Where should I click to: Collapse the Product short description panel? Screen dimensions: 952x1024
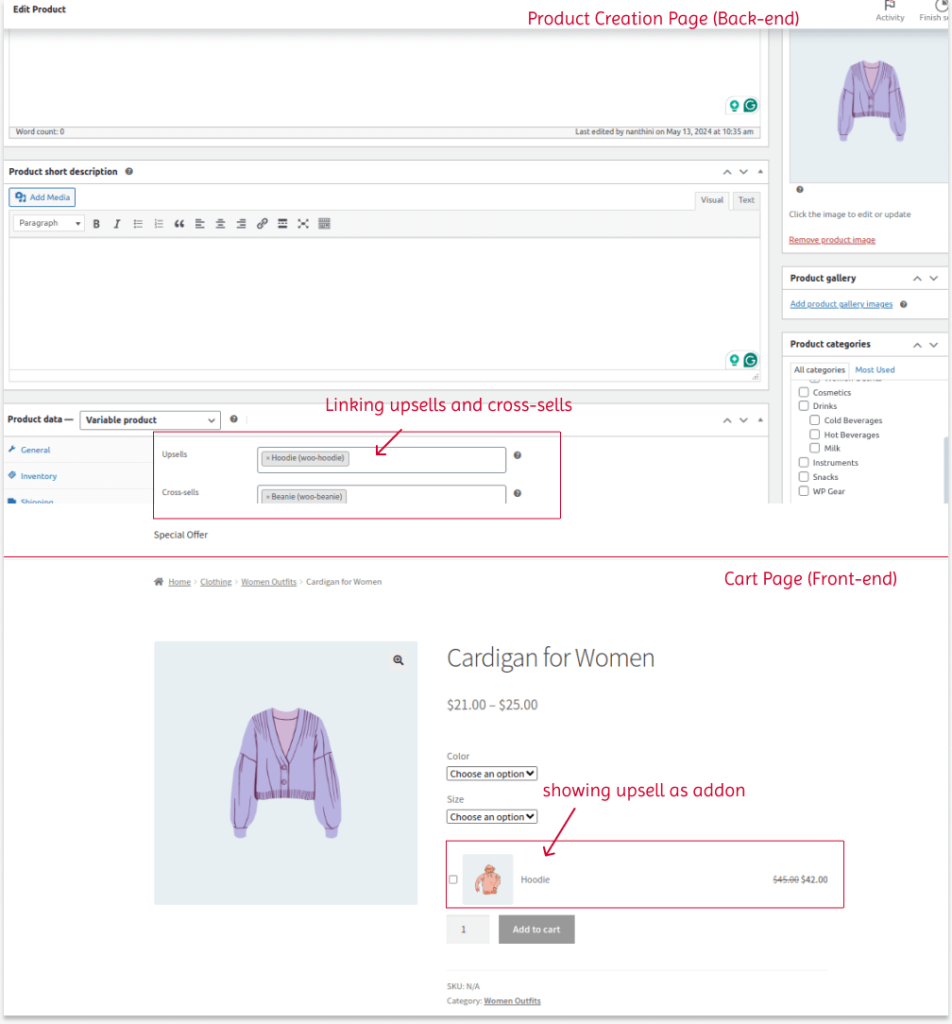760,172
